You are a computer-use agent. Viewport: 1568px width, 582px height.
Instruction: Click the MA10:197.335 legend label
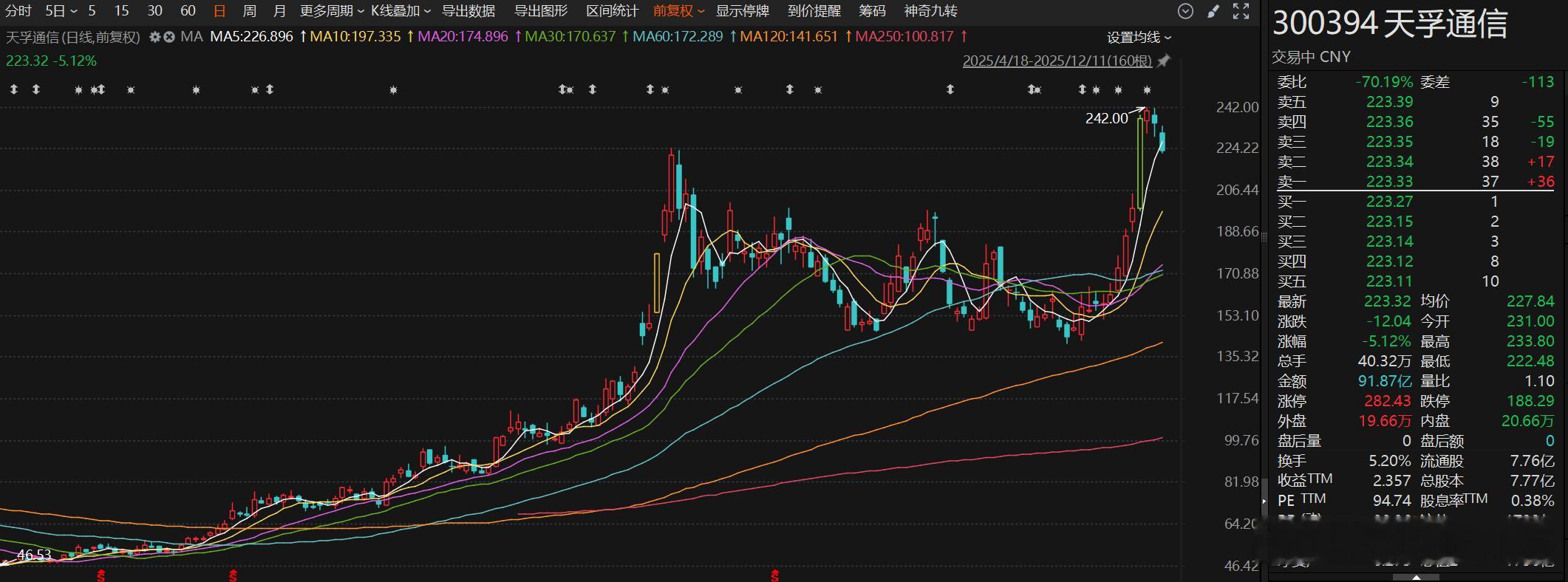[x=355, y=37]
